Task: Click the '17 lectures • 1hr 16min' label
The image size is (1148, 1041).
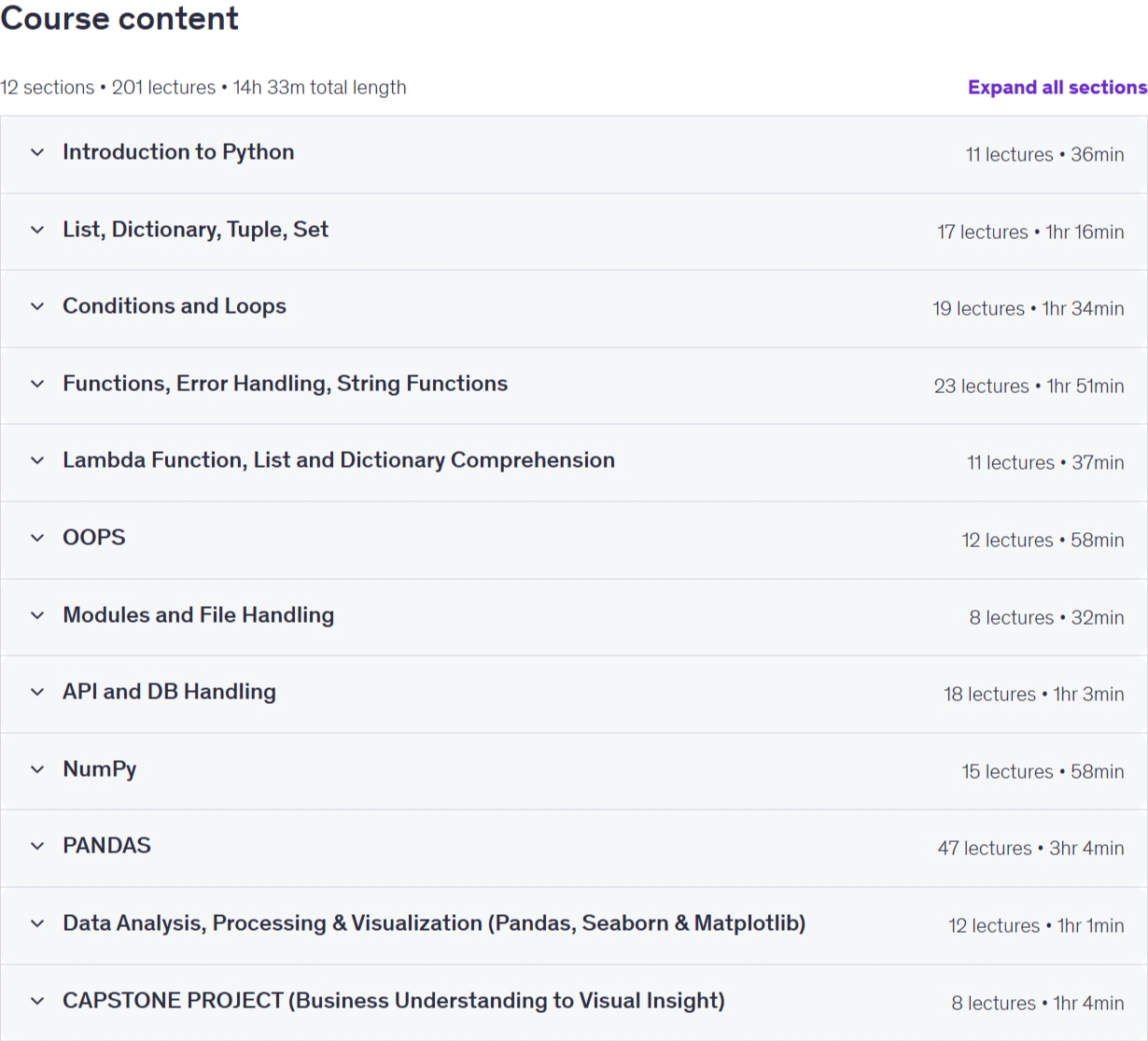Action: pos(1030,232)
